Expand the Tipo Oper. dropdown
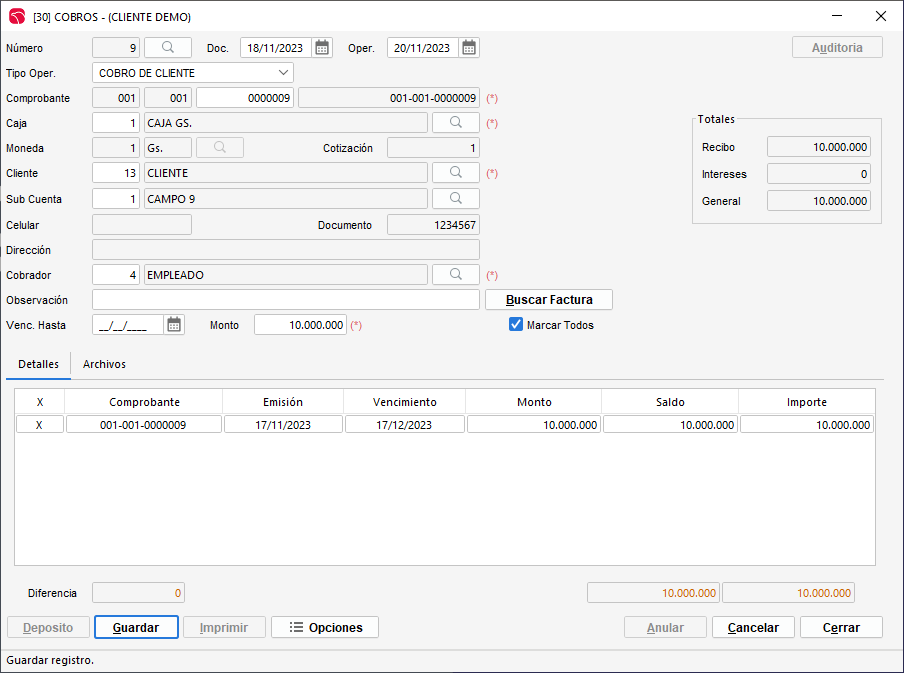904x673 pixels. tap(282, 73)
